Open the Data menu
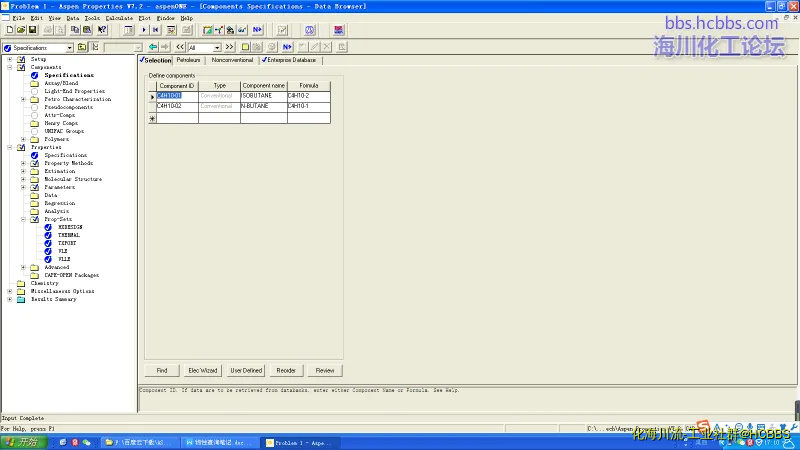This screenshot has height=450, width=800. pyautogui.click(x=72, y=18)
